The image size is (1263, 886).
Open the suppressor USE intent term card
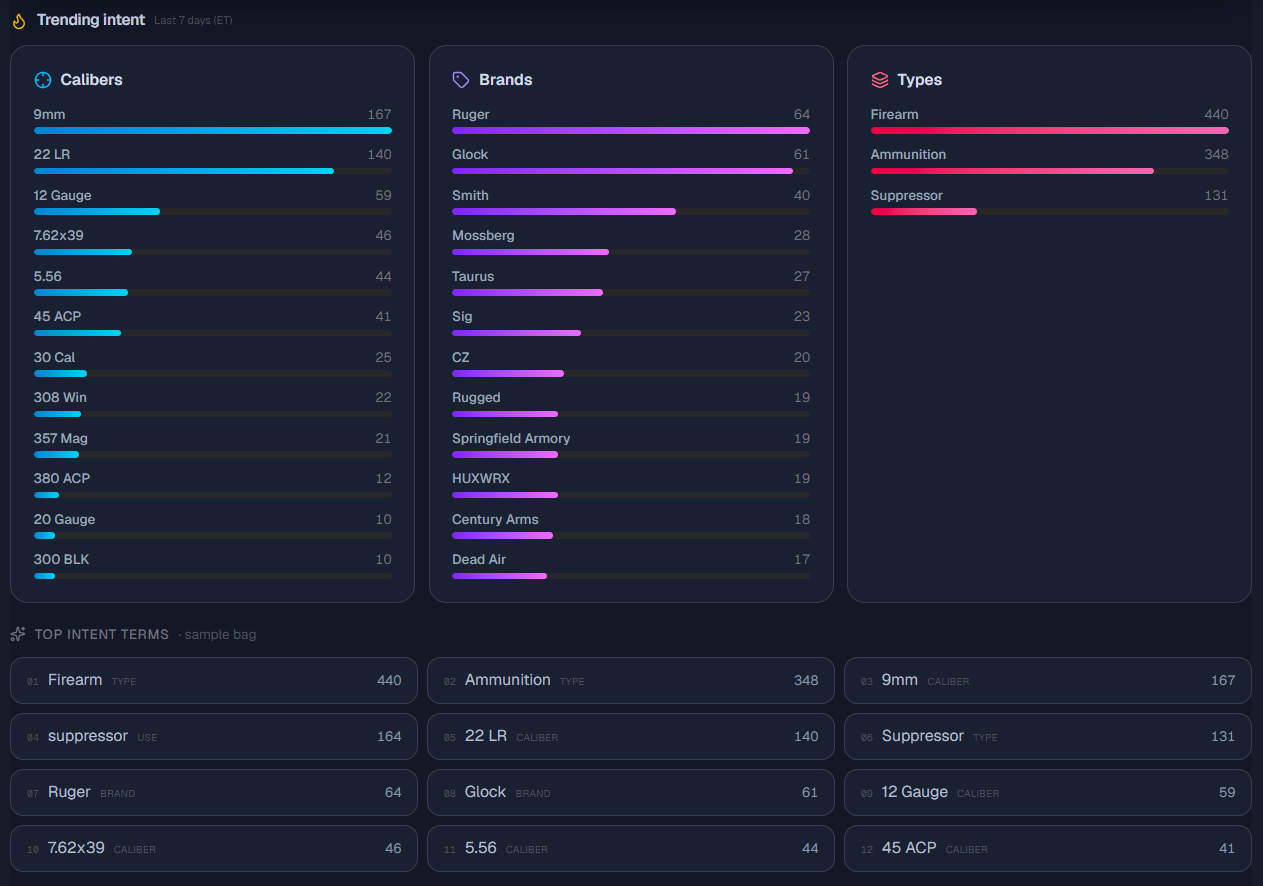(x=214, y=736)
